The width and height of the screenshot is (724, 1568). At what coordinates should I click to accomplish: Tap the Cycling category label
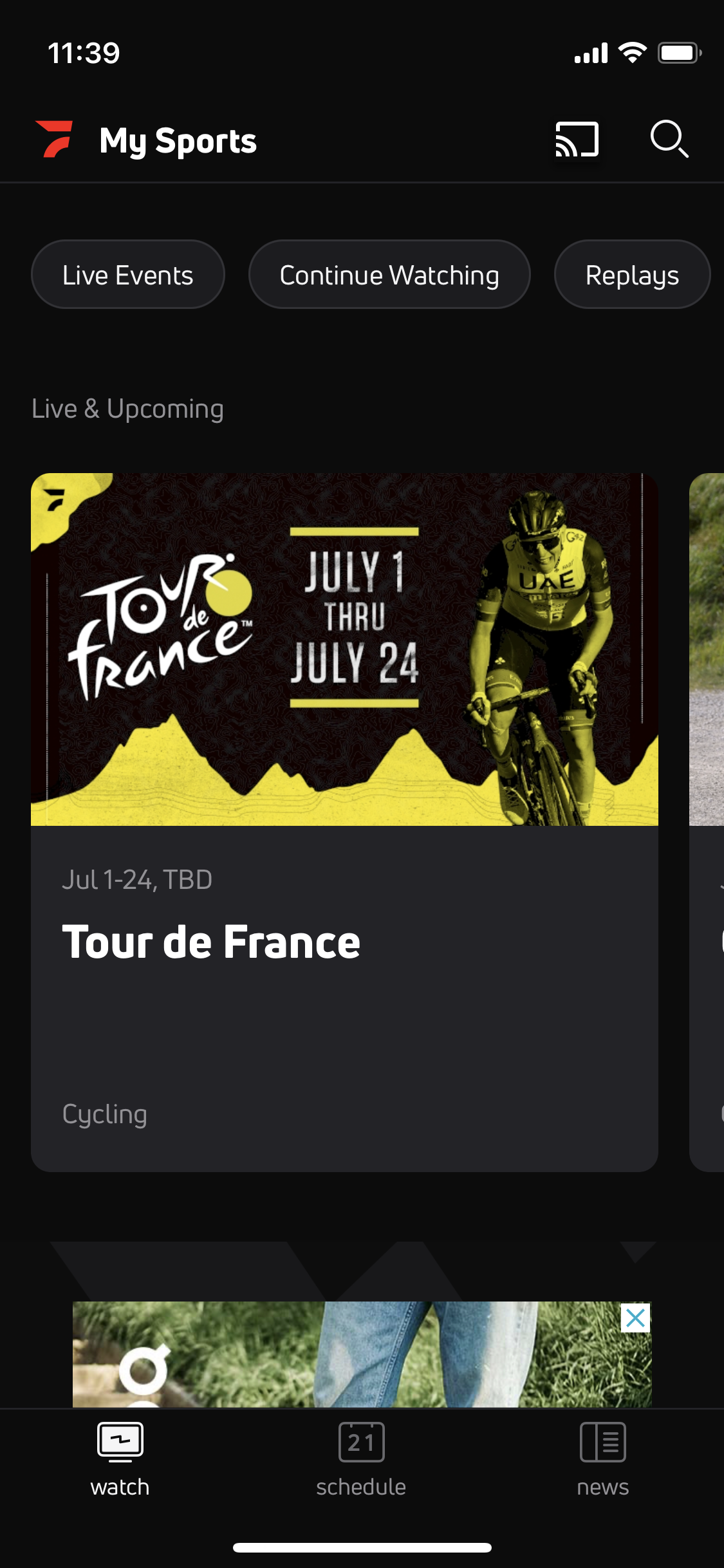click(x=104, y=1114)
